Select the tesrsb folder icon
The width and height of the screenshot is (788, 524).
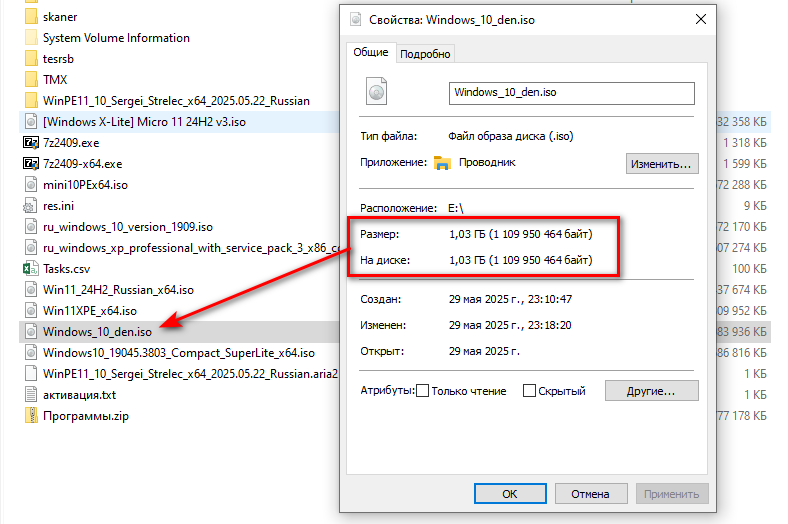pos(31,59)
